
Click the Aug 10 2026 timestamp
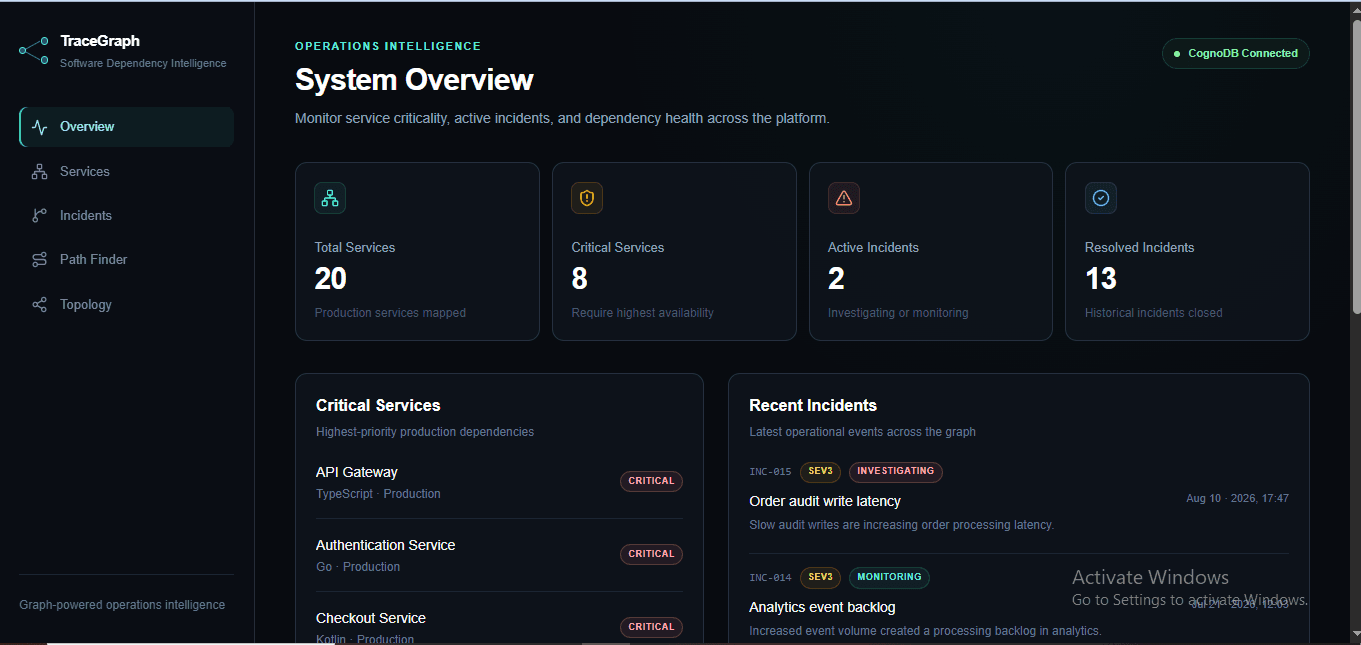[x=1237, y=498]
